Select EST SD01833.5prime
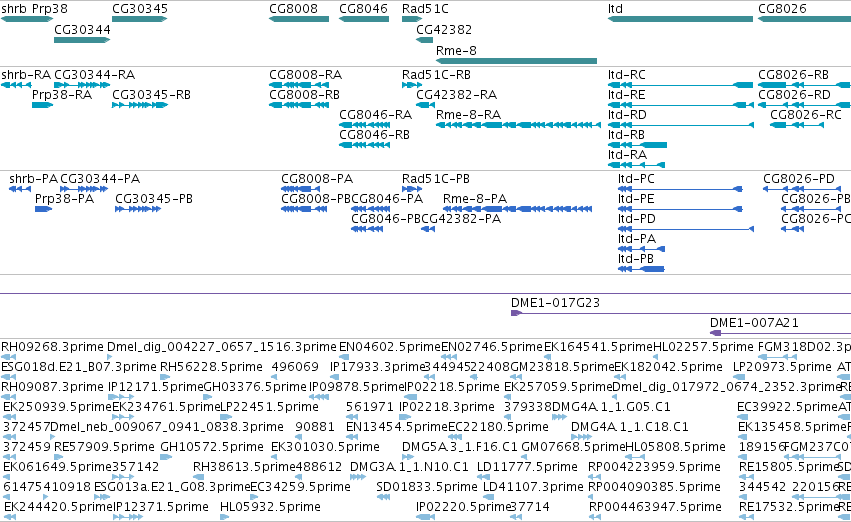The width and height of the screenshot is (851, 522). click(383, 496)
